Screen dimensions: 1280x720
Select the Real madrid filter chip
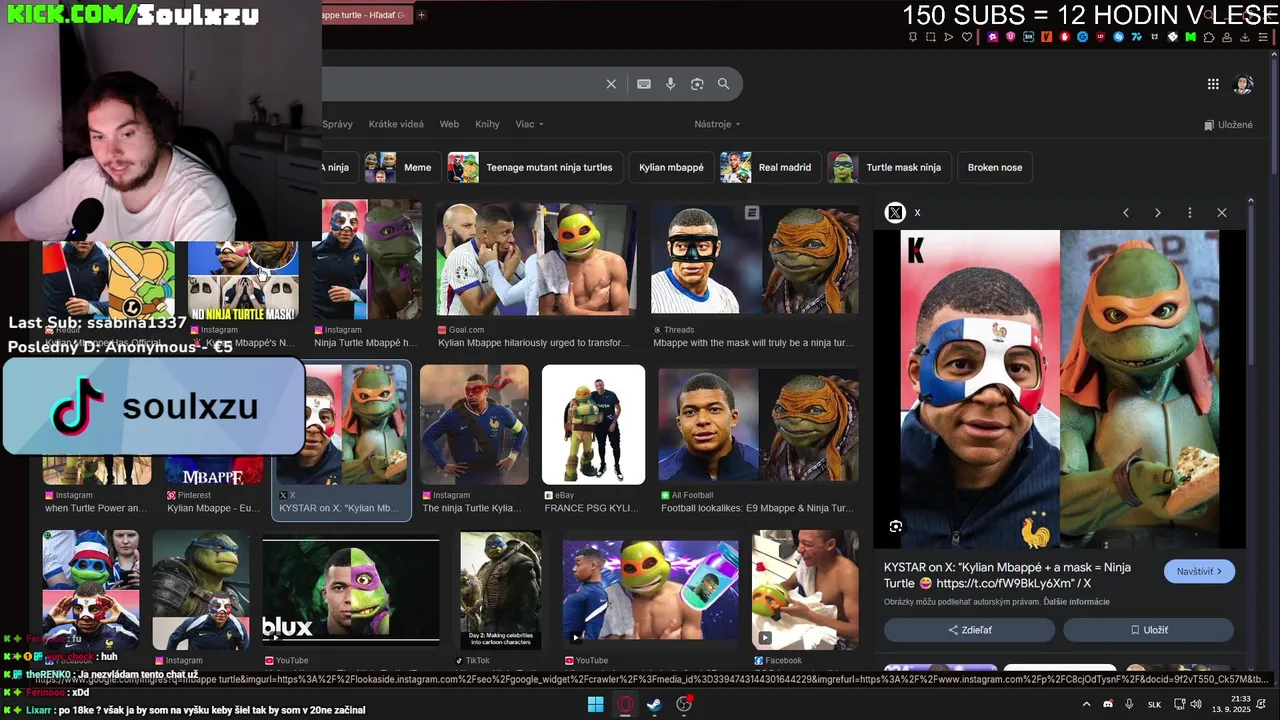pyautogui.click(x=770, y=167)
